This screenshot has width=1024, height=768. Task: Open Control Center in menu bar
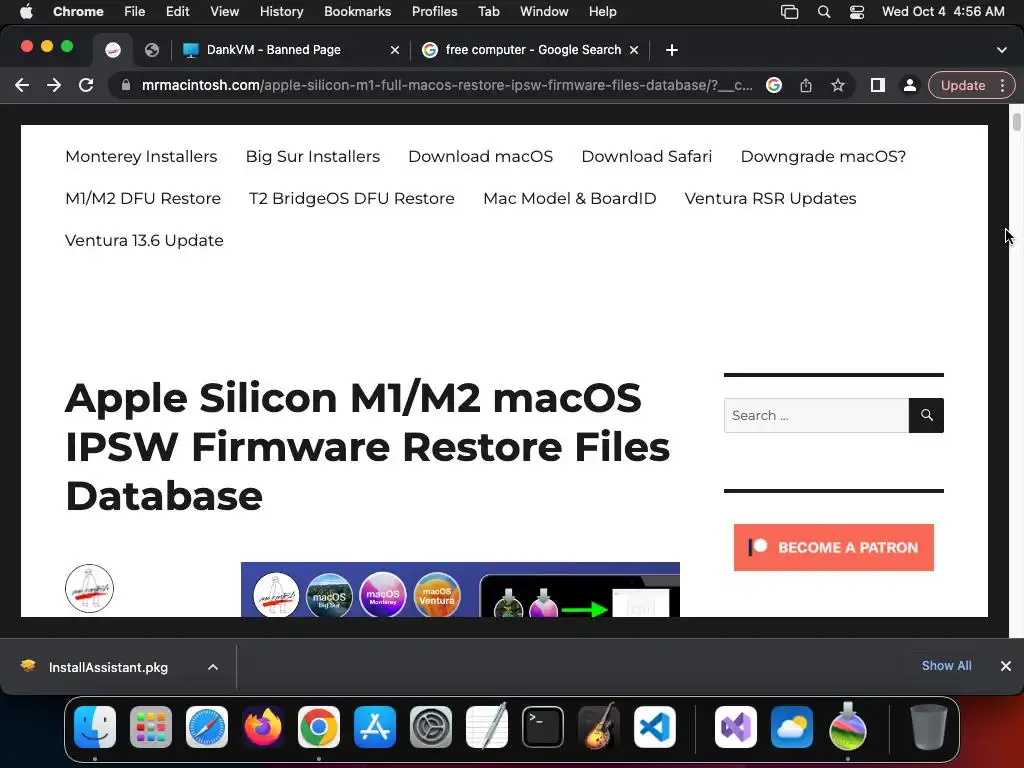[857, 12]
